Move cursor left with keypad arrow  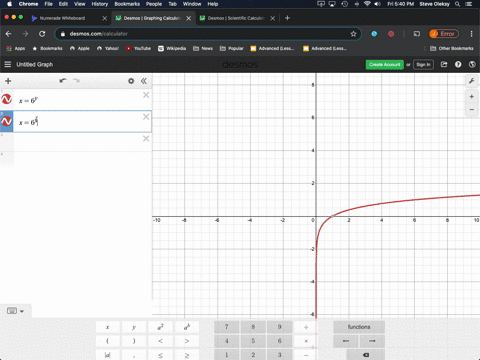pos(346,341)
